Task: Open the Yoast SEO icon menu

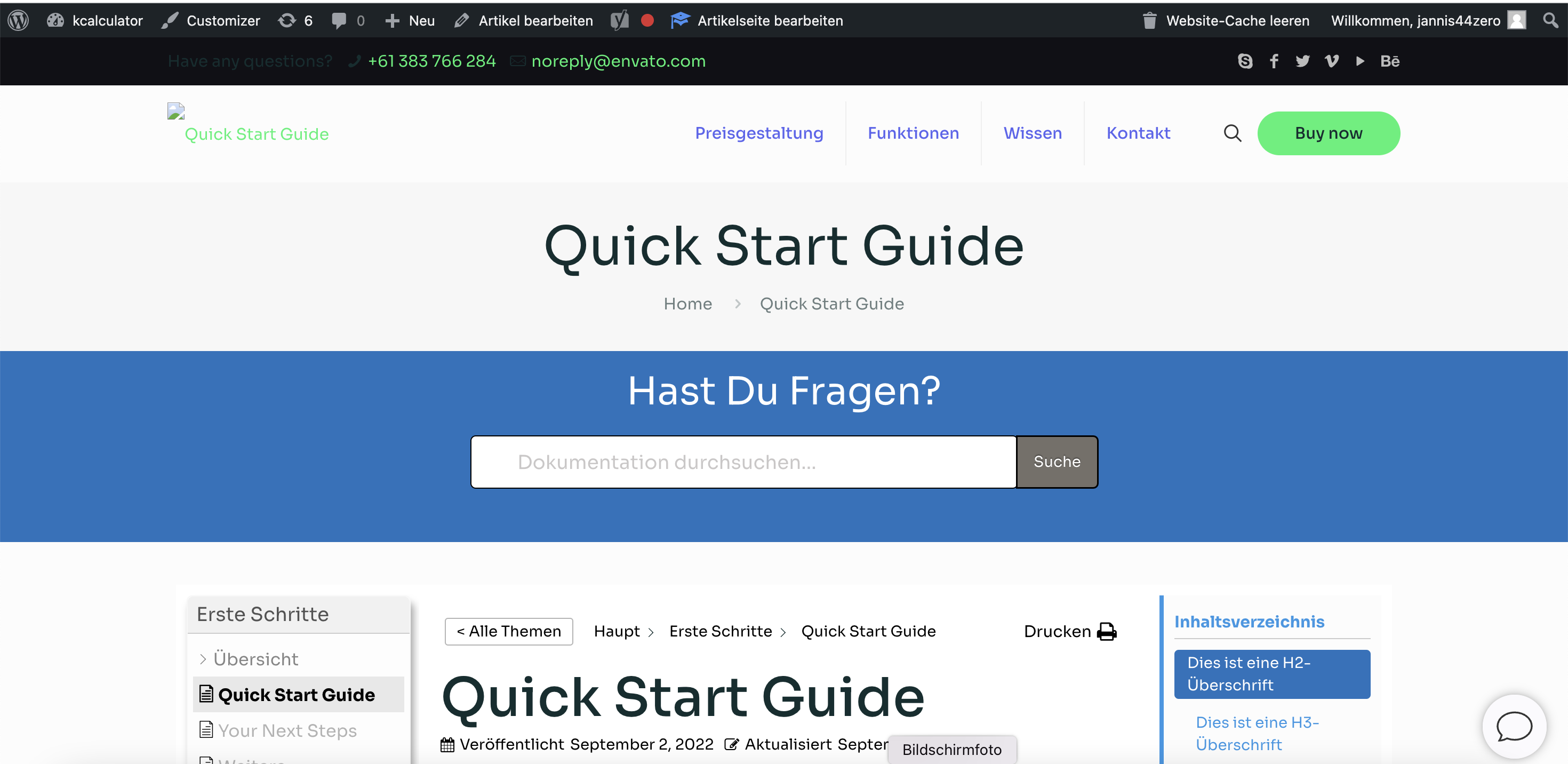Action: (x=620, y=21)
